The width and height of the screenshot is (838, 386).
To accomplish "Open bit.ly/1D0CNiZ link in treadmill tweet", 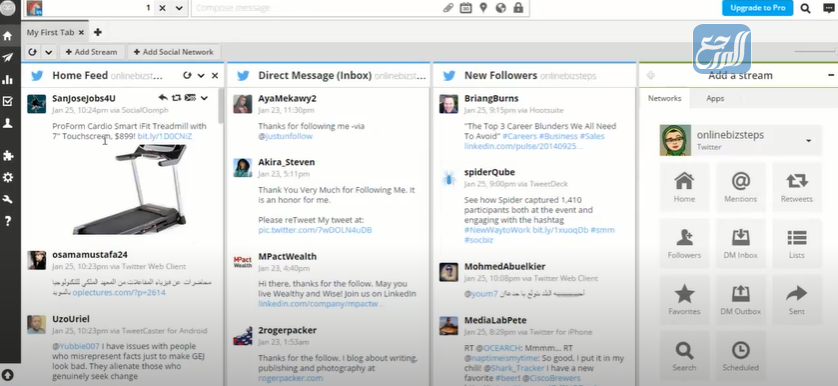I will click(165, 136).
